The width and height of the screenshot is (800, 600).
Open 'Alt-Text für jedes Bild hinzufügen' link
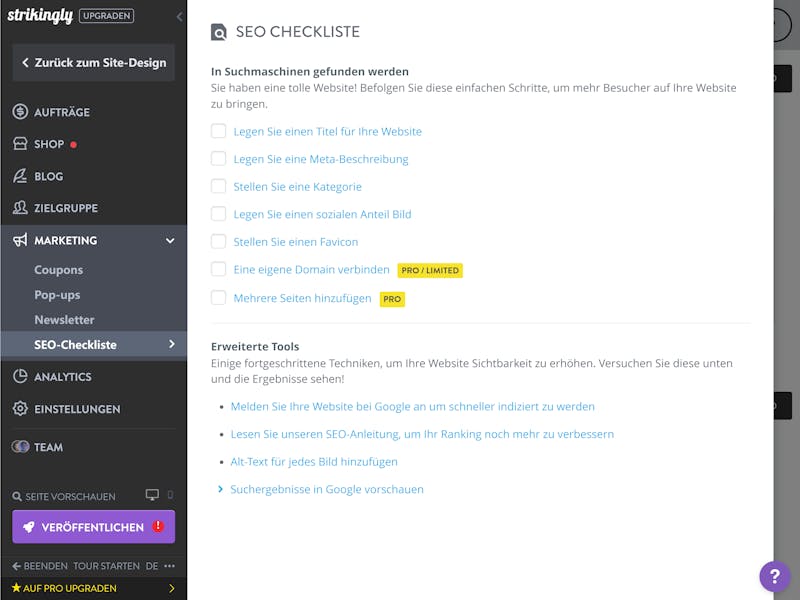tap(314, 462)
